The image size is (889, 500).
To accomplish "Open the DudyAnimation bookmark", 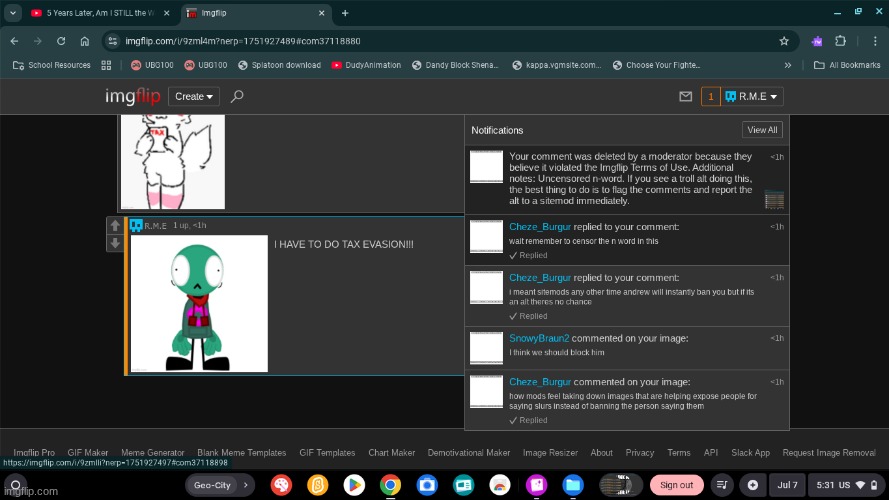I will (x=366, y=65).
